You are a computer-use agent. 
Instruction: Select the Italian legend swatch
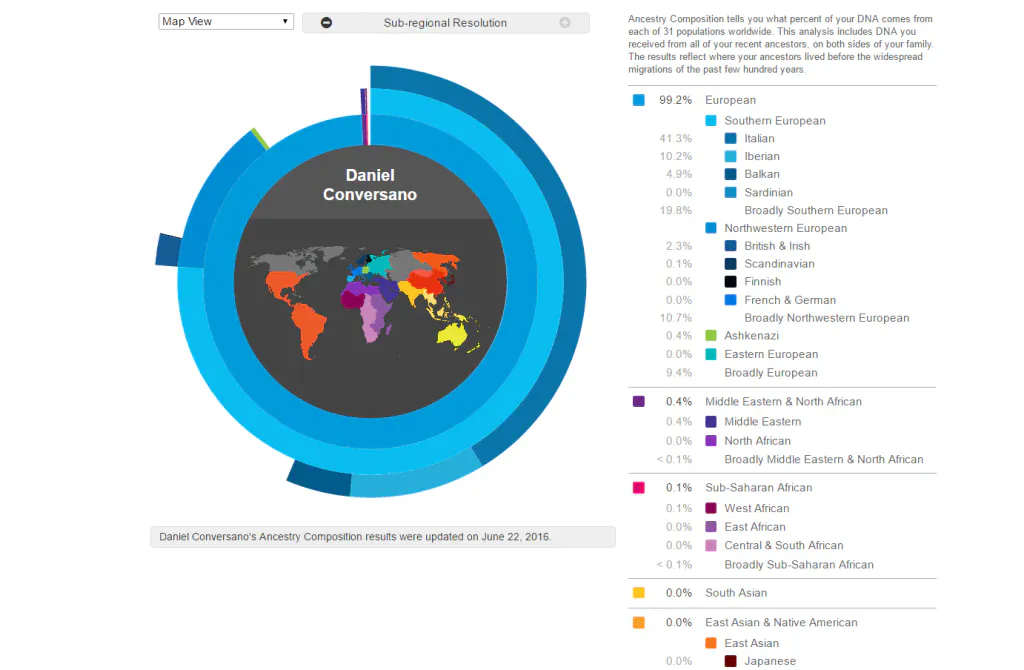pyautogui.click(x=731, y=138)
